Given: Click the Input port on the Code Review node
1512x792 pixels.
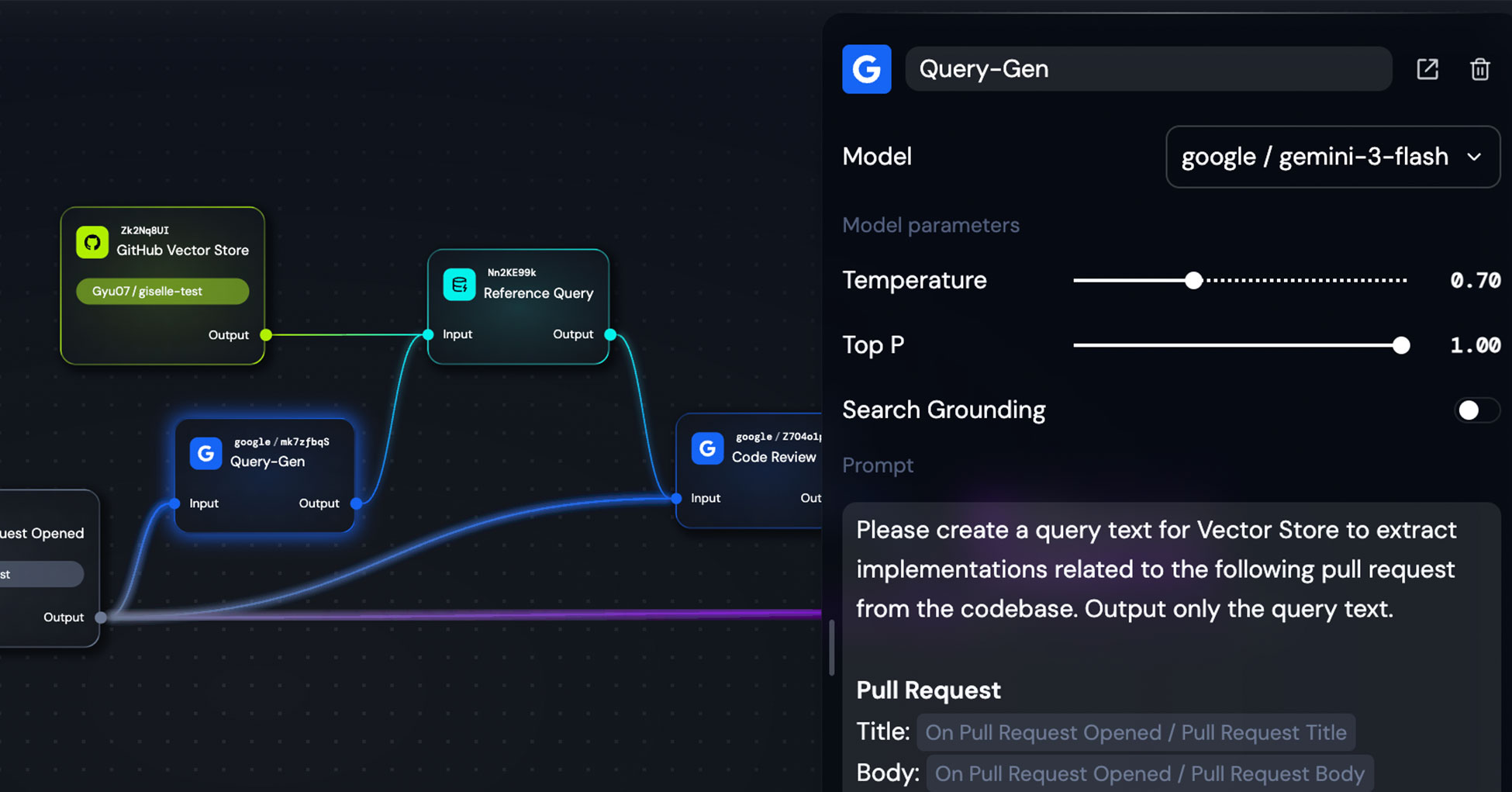Looking at the screenshot, I should (675, 499).
